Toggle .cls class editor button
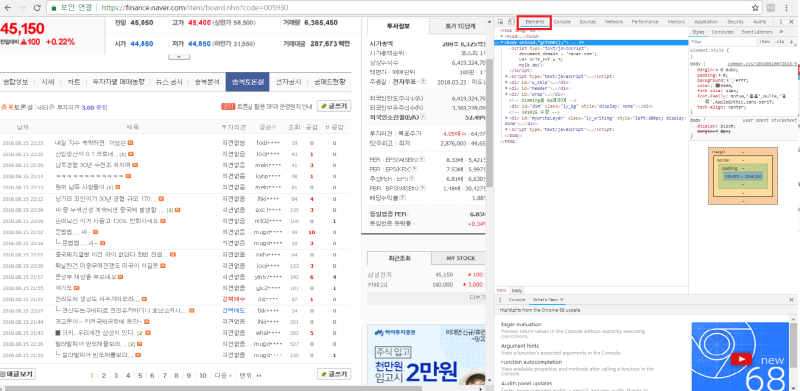 (x=779, y=41)
